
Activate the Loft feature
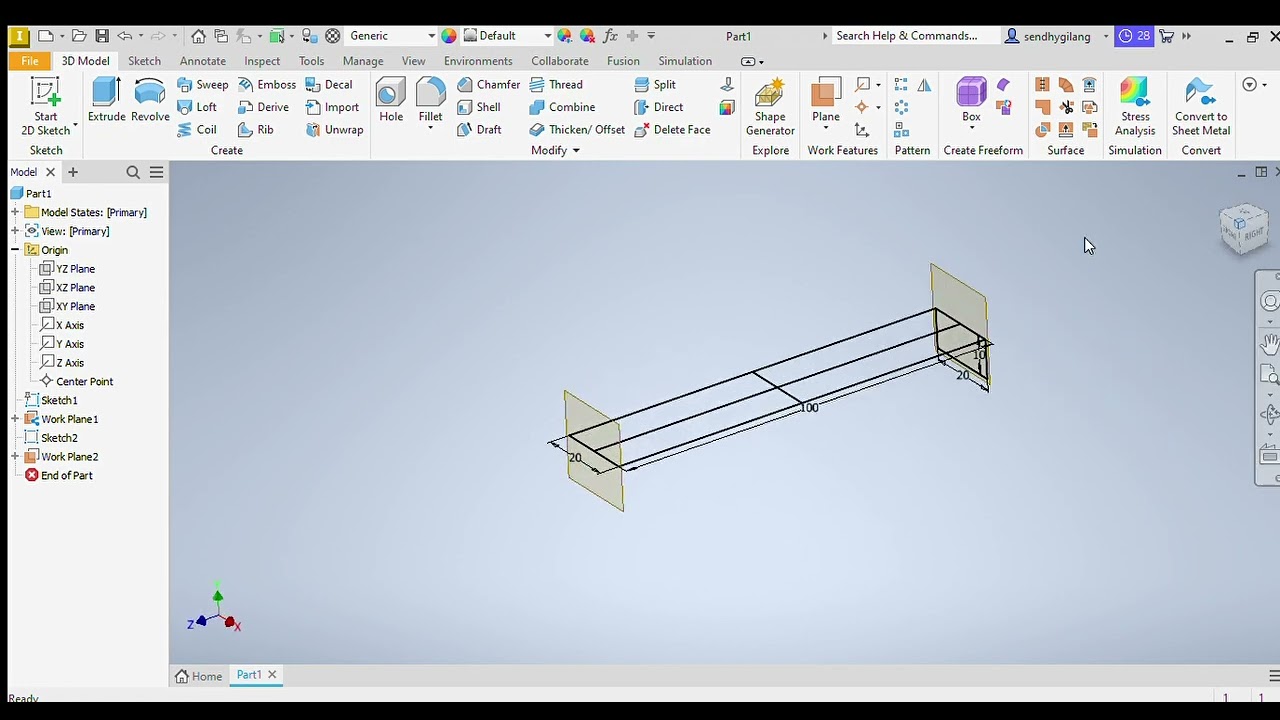tap(197, 107)
